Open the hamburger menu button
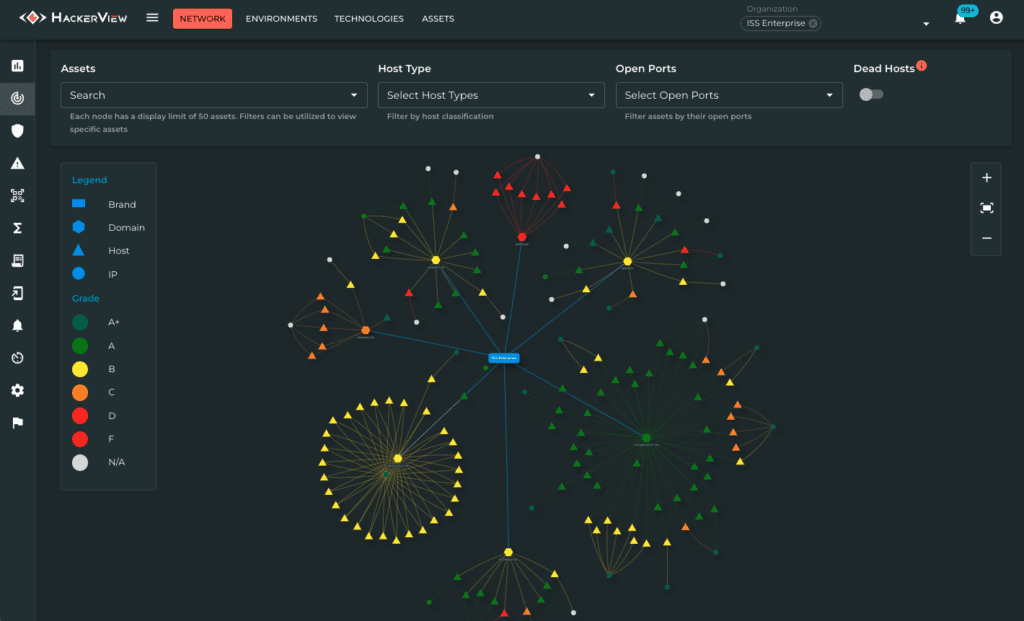 [x=152, y=18]
